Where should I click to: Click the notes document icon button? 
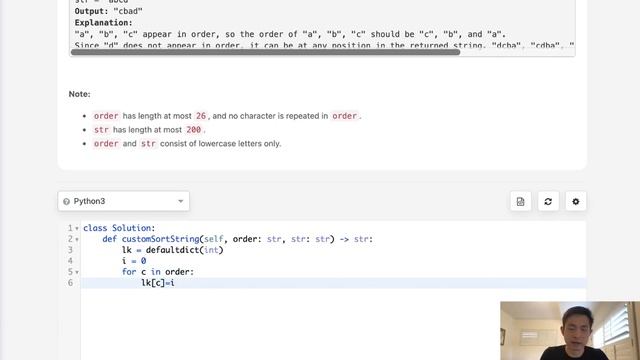click(520, 201)
